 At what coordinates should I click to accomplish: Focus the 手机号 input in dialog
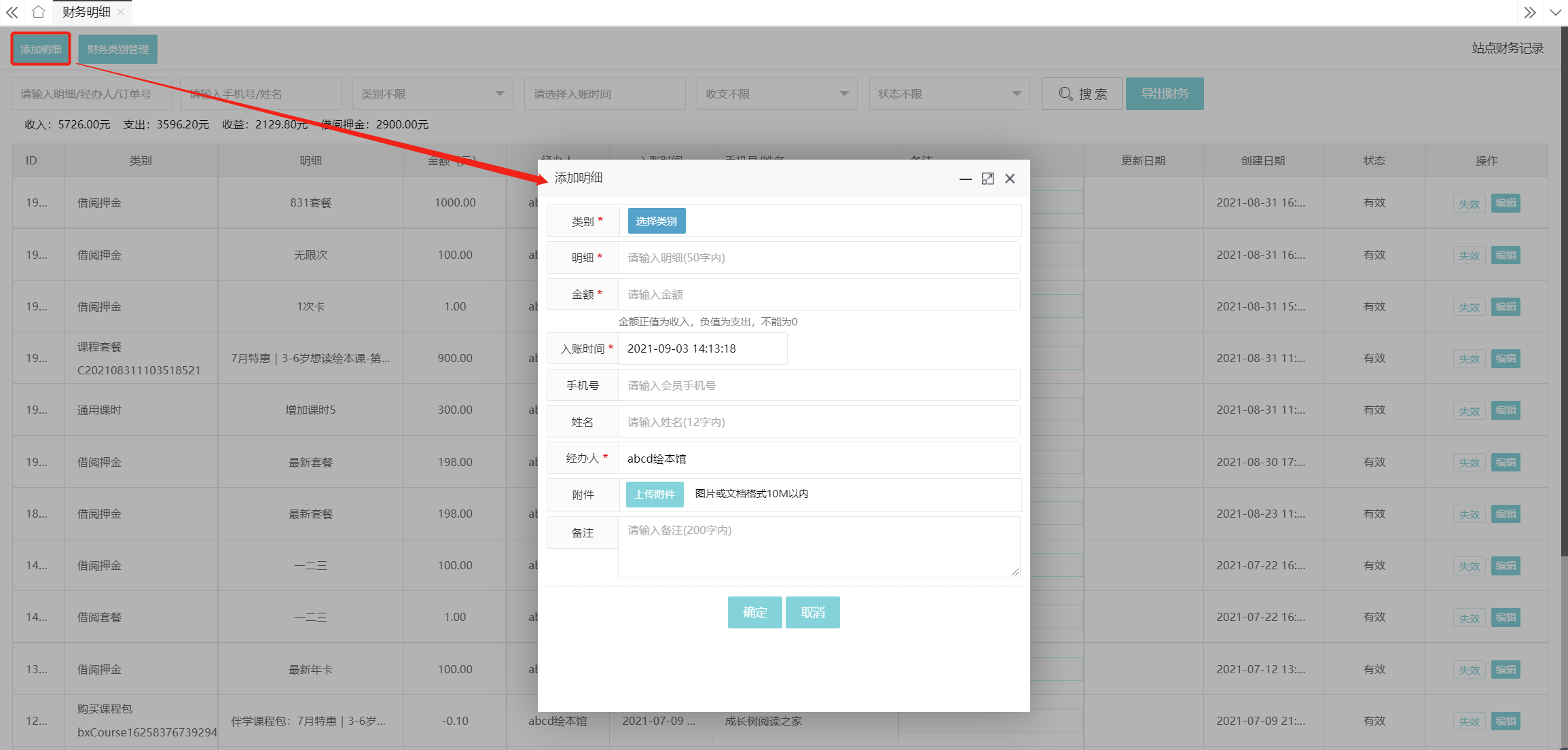pos(819,385)
